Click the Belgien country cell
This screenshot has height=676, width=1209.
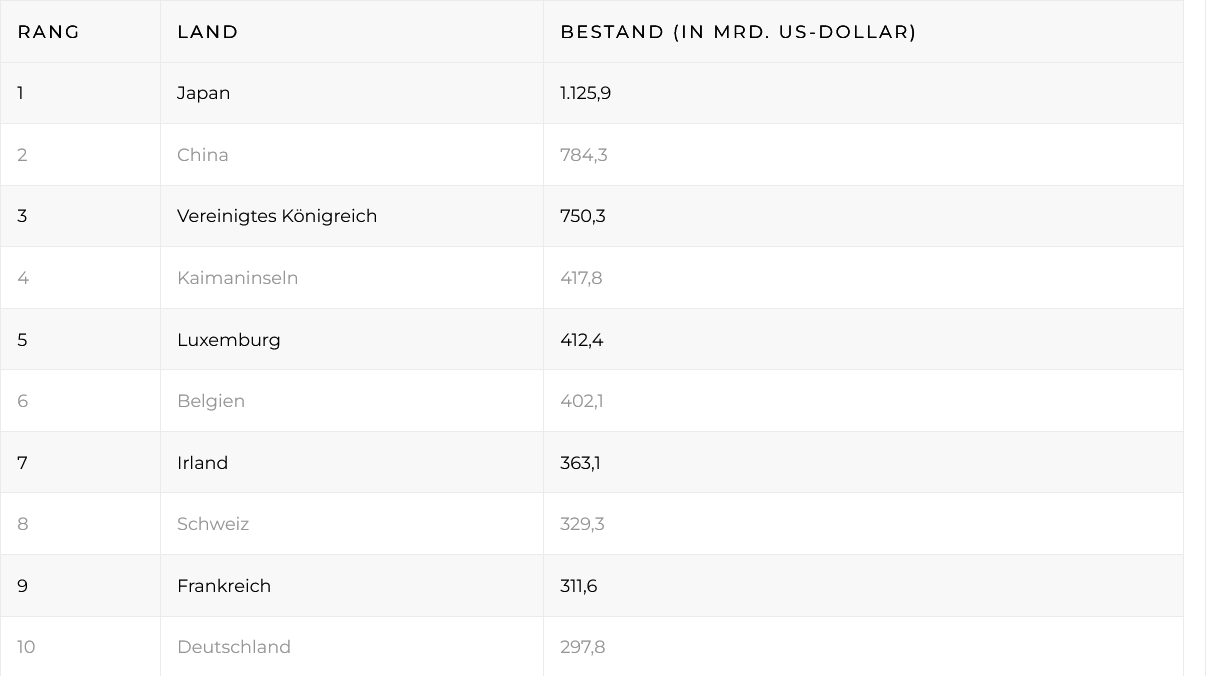211,401
